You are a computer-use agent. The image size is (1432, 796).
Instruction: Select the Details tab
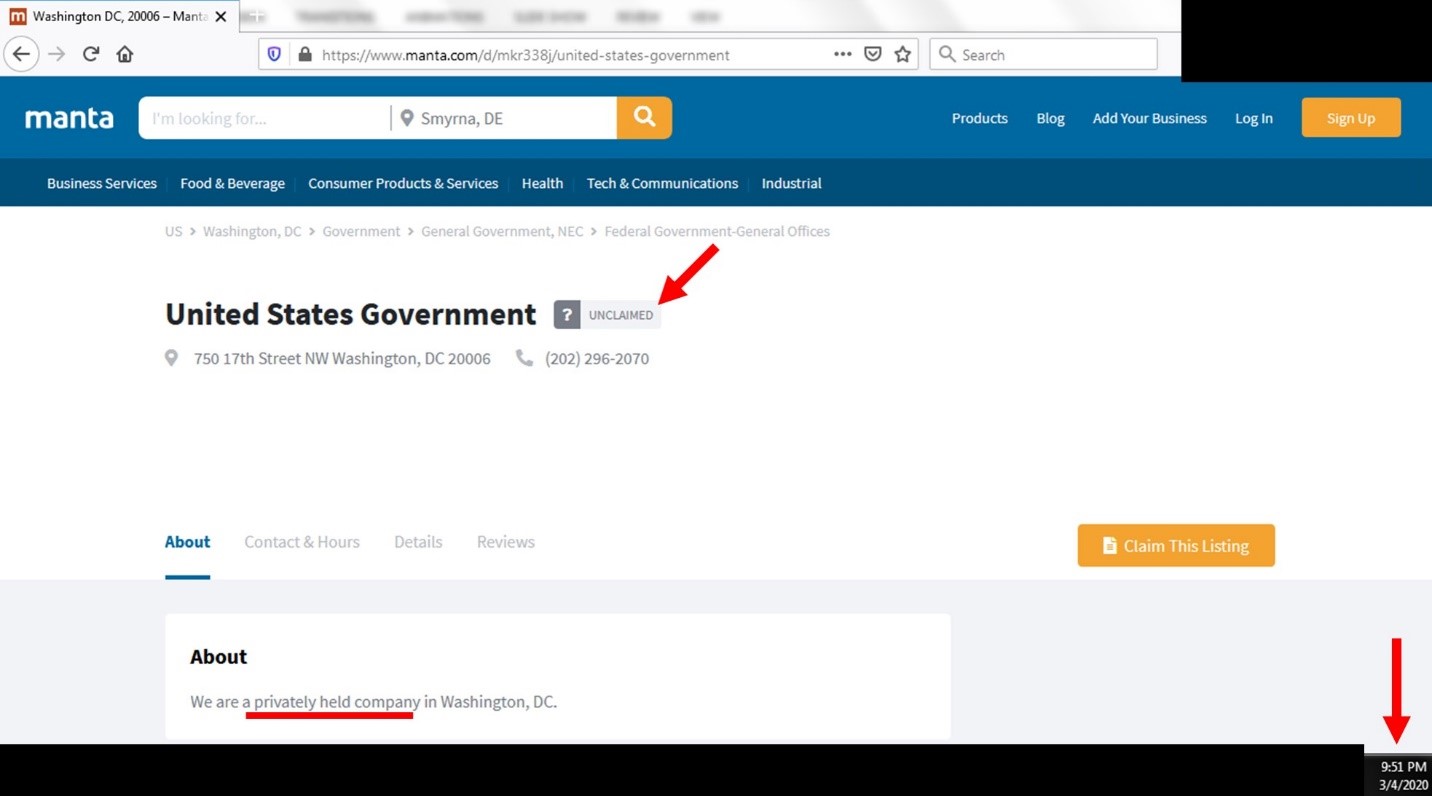[x=418, y=542]
